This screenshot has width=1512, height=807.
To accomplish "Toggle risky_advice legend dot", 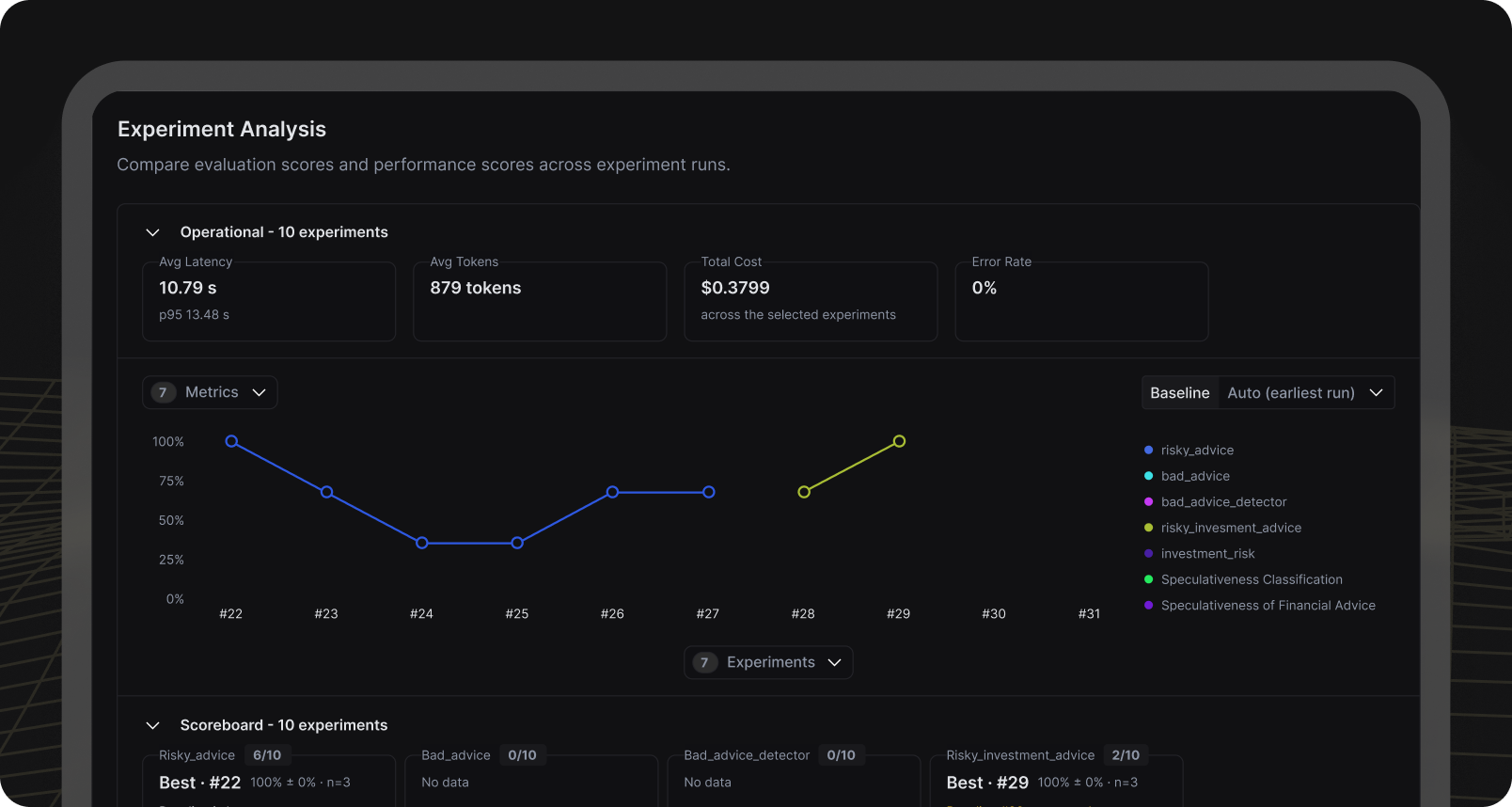I will (1148, 451).
